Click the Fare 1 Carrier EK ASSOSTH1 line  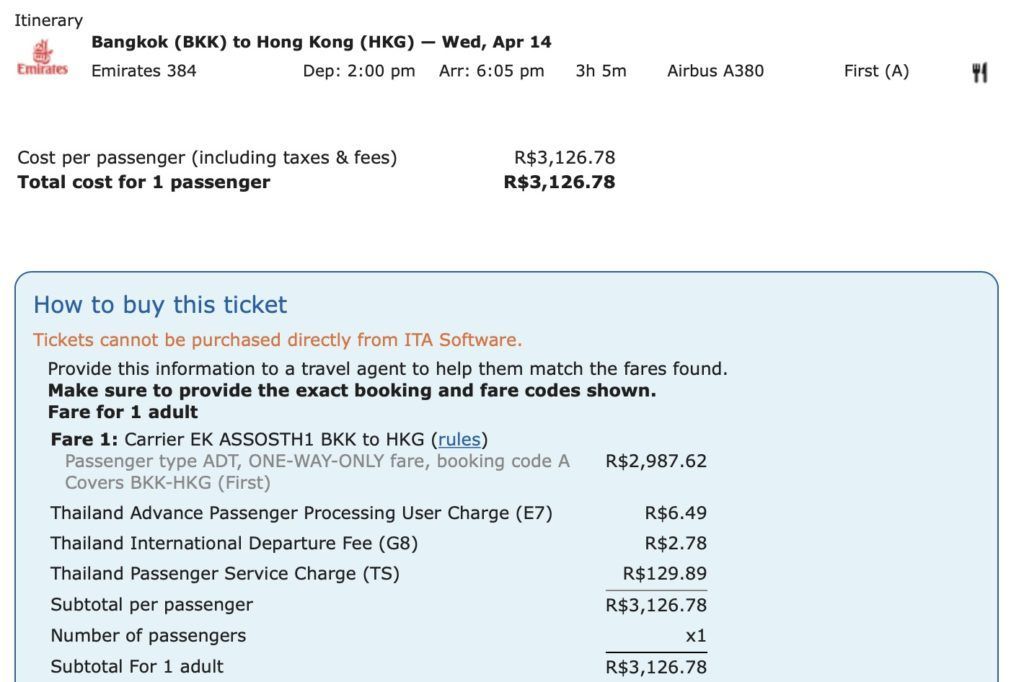269,439
